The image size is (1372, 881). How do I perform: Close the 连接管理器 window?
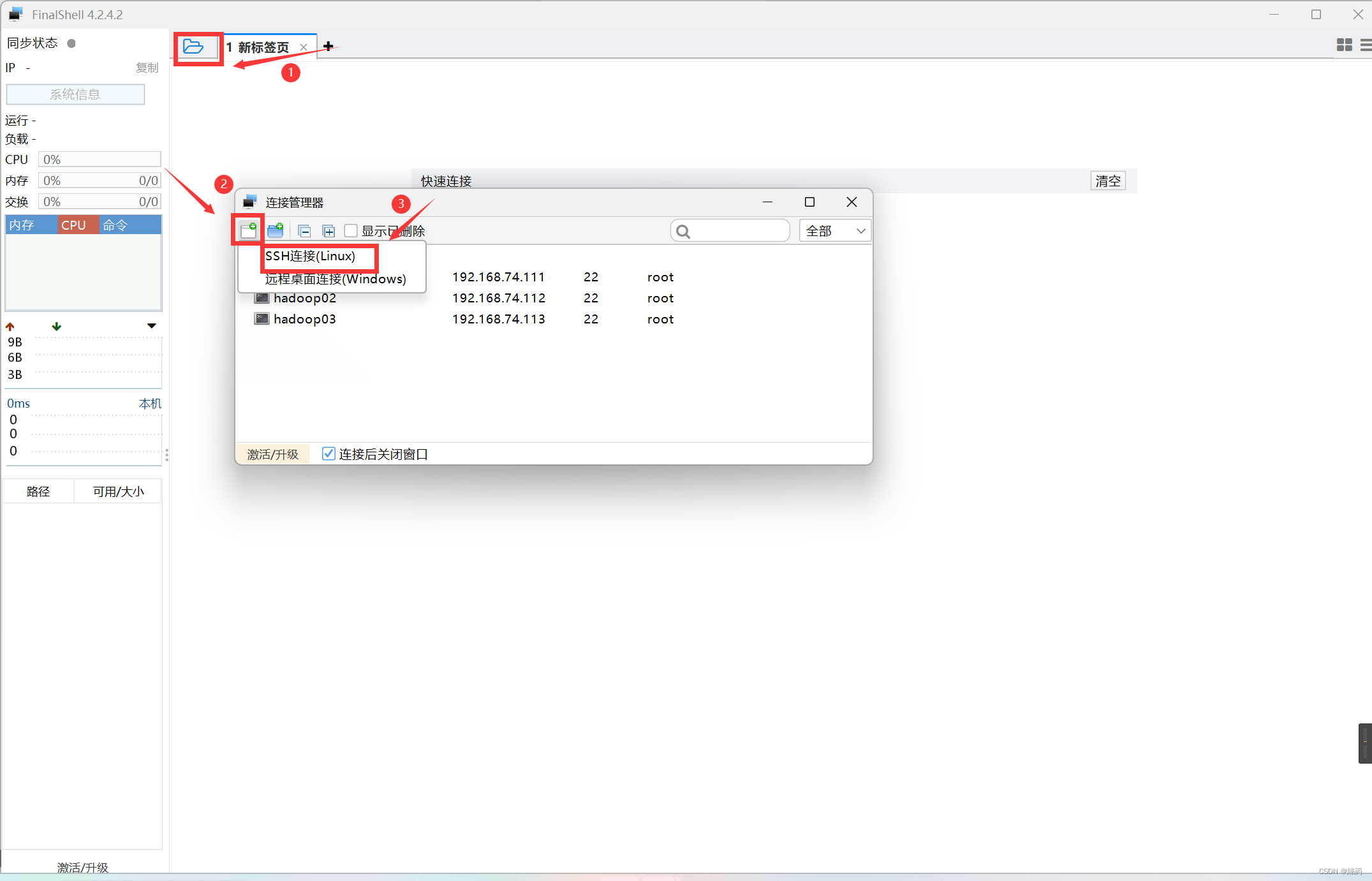click(852, 202)
